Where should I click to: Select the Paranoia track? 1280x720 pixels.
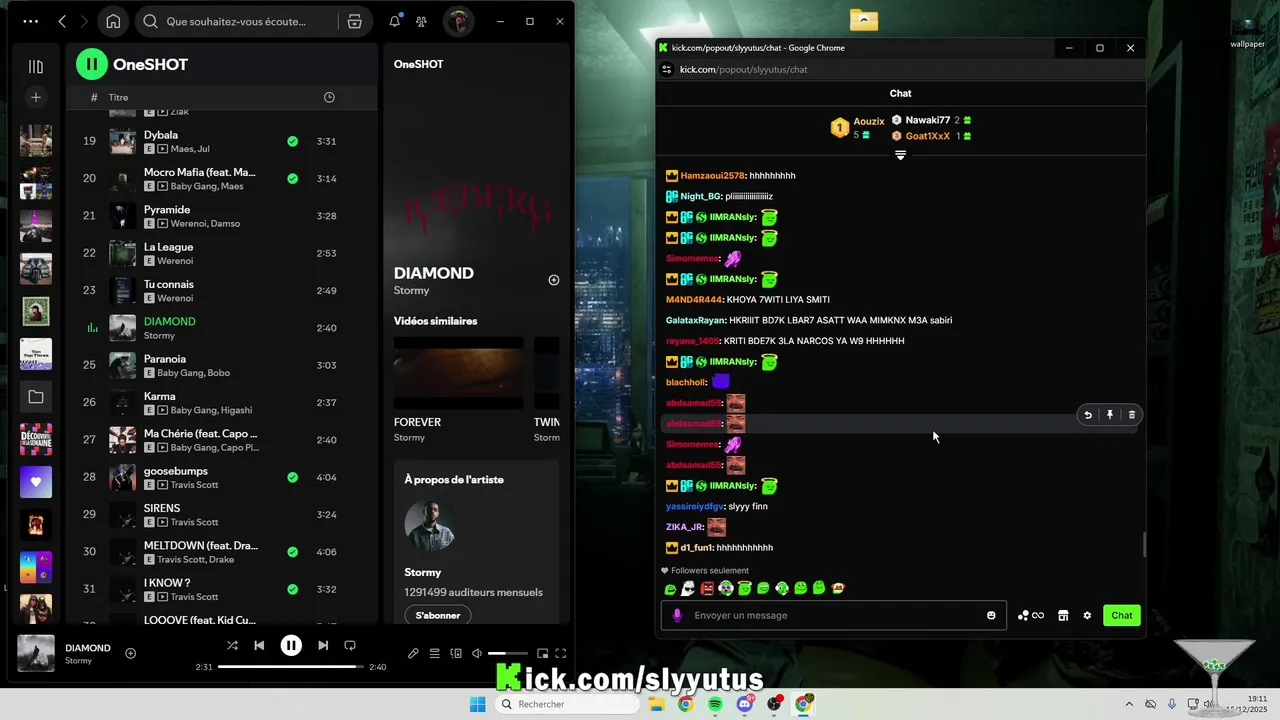point(221,365)
